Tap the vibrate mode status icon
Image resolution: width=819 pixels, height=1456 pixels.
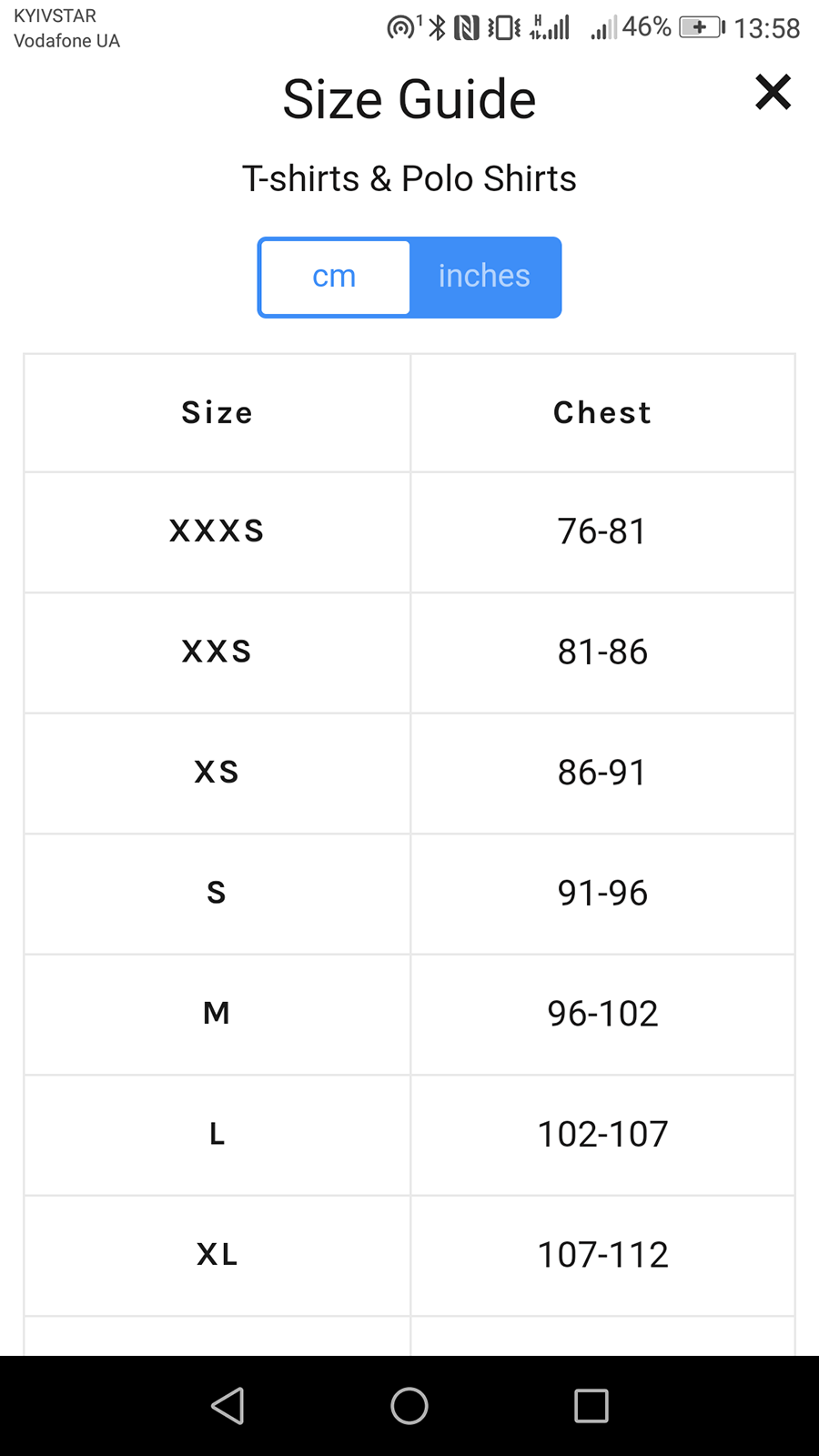(x=504, y=27)
